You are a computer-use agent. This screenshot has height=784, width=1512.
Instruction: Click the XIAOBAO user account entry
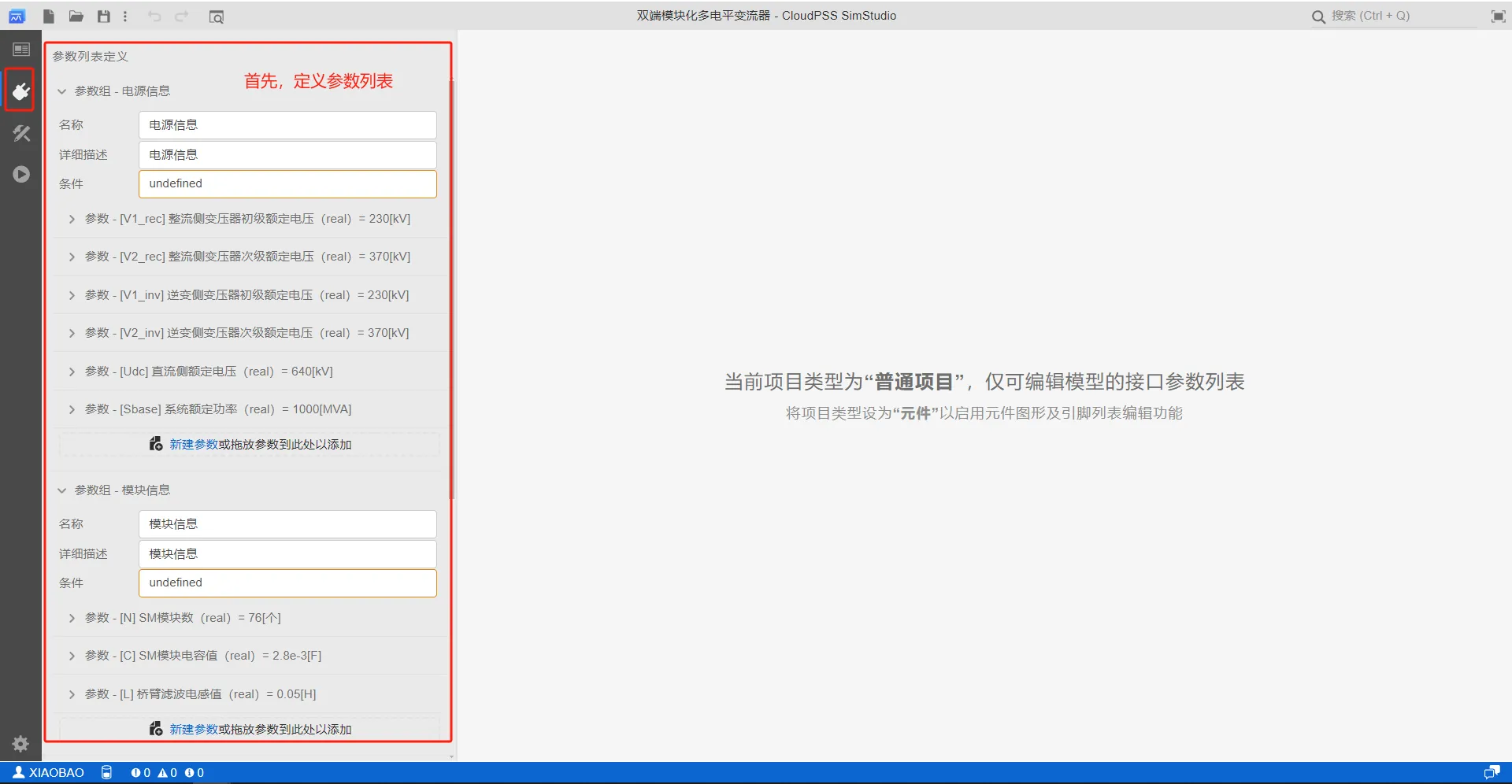click(x=49, y=773)
